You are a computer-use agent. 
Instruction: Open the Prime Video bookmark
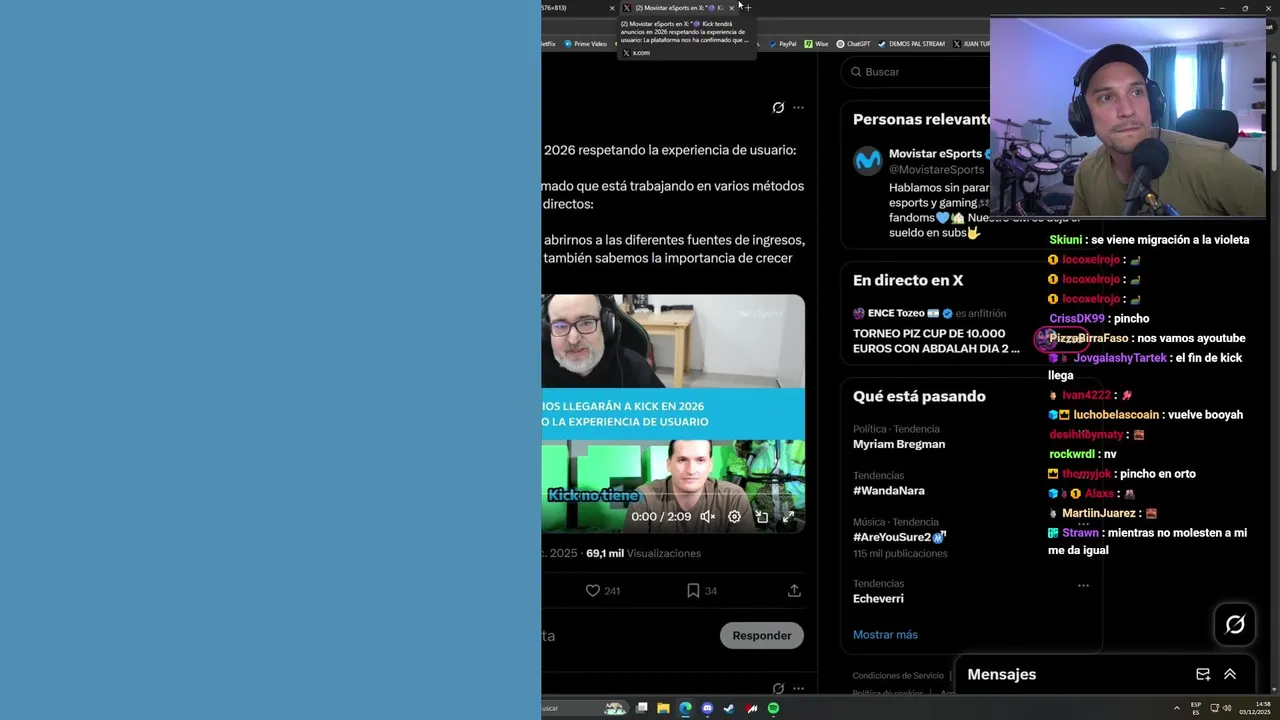585,44
